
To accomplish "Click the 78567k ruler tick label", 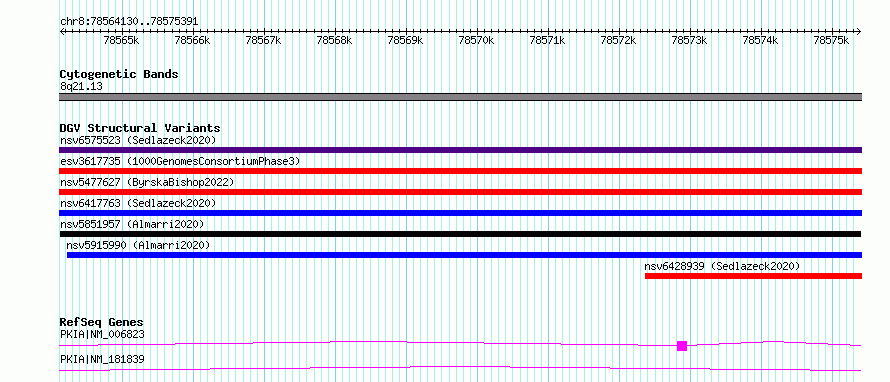I will coord(263,40).
